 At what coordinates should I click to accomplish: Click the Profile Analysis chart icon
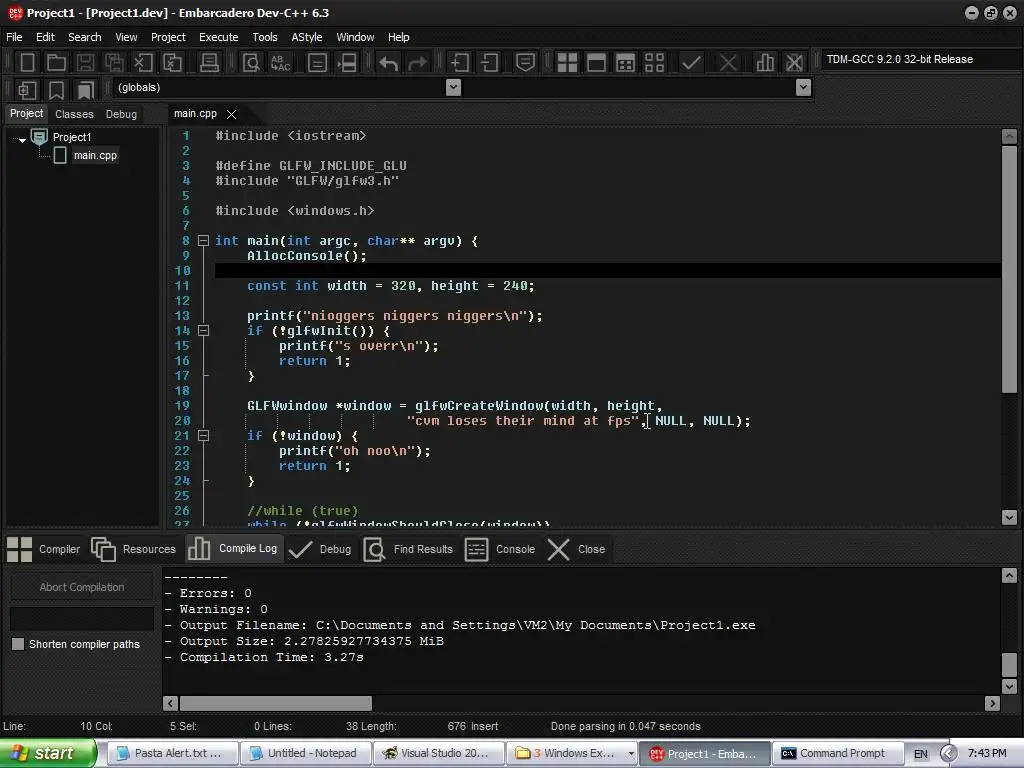pos(765,63)
